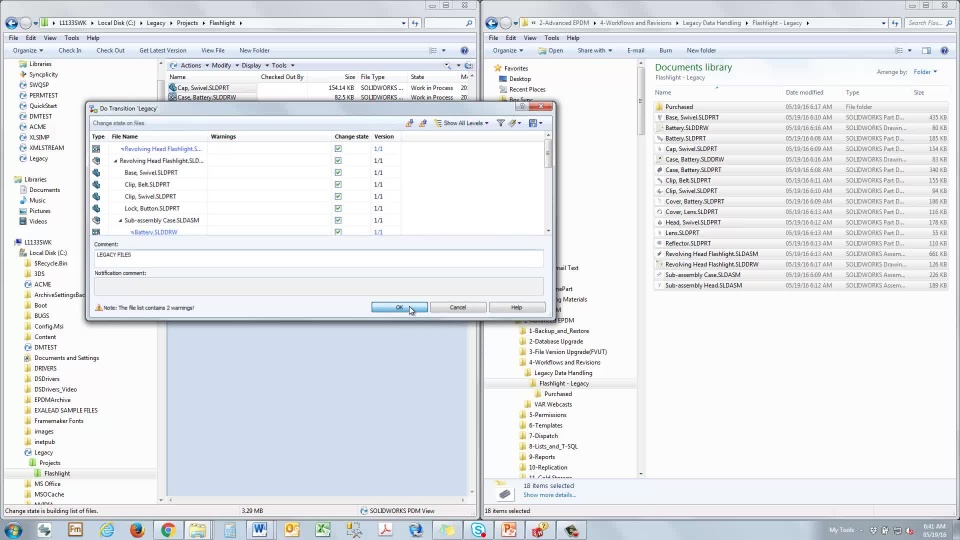960x540 pixels.
Task: Open Skype from the taskbar
Action: coord(478,530)
